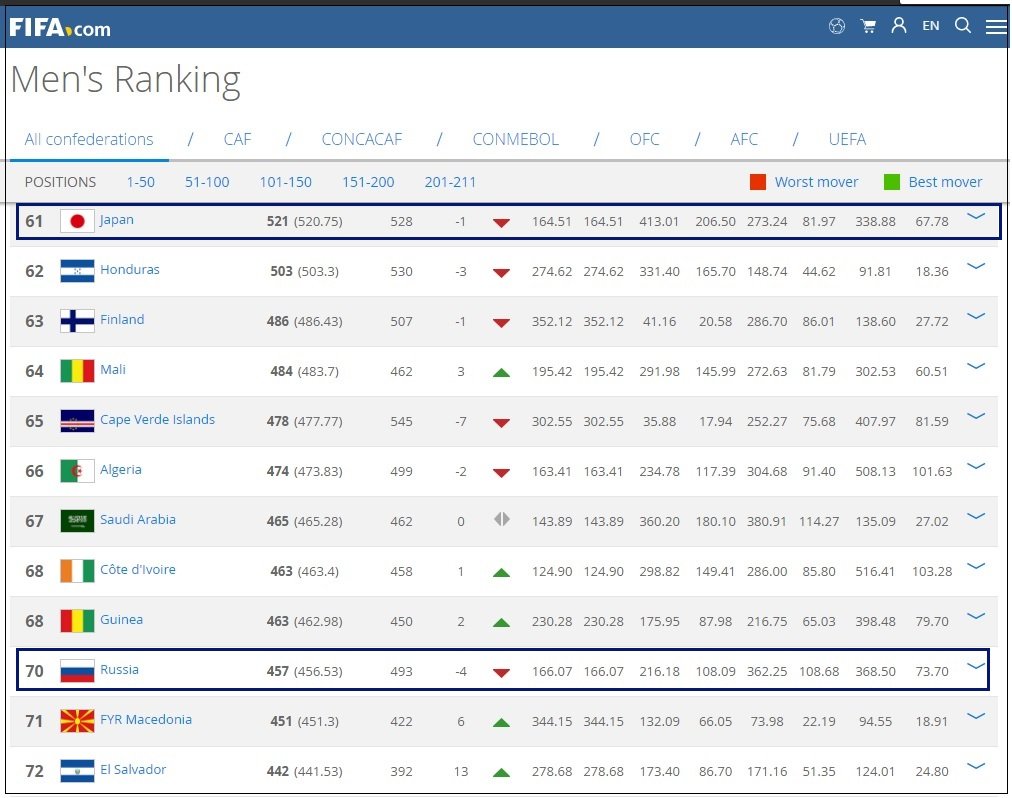The image size is (1012, 798).
Task: Switch to the AFC tab
Action: (x=744, y=139)
